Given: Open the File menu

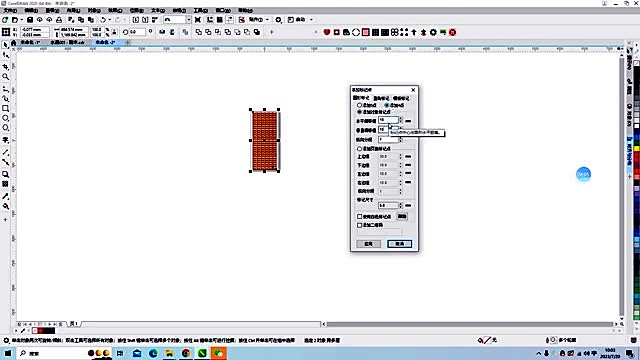Looking at the screenshot, I should tap(10, 10).
